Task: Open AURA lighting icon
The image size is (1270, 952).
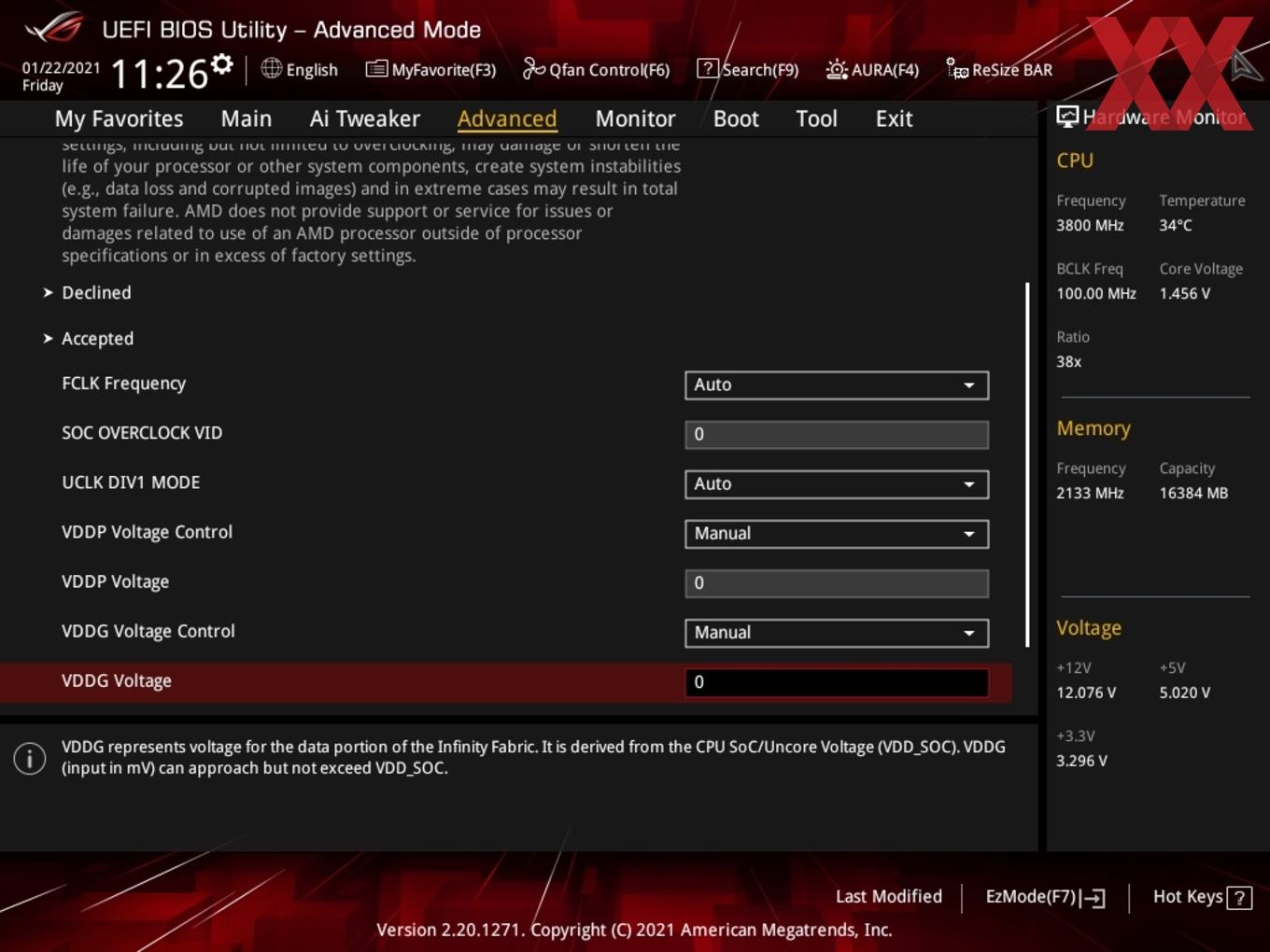Action: click(837, 69)
